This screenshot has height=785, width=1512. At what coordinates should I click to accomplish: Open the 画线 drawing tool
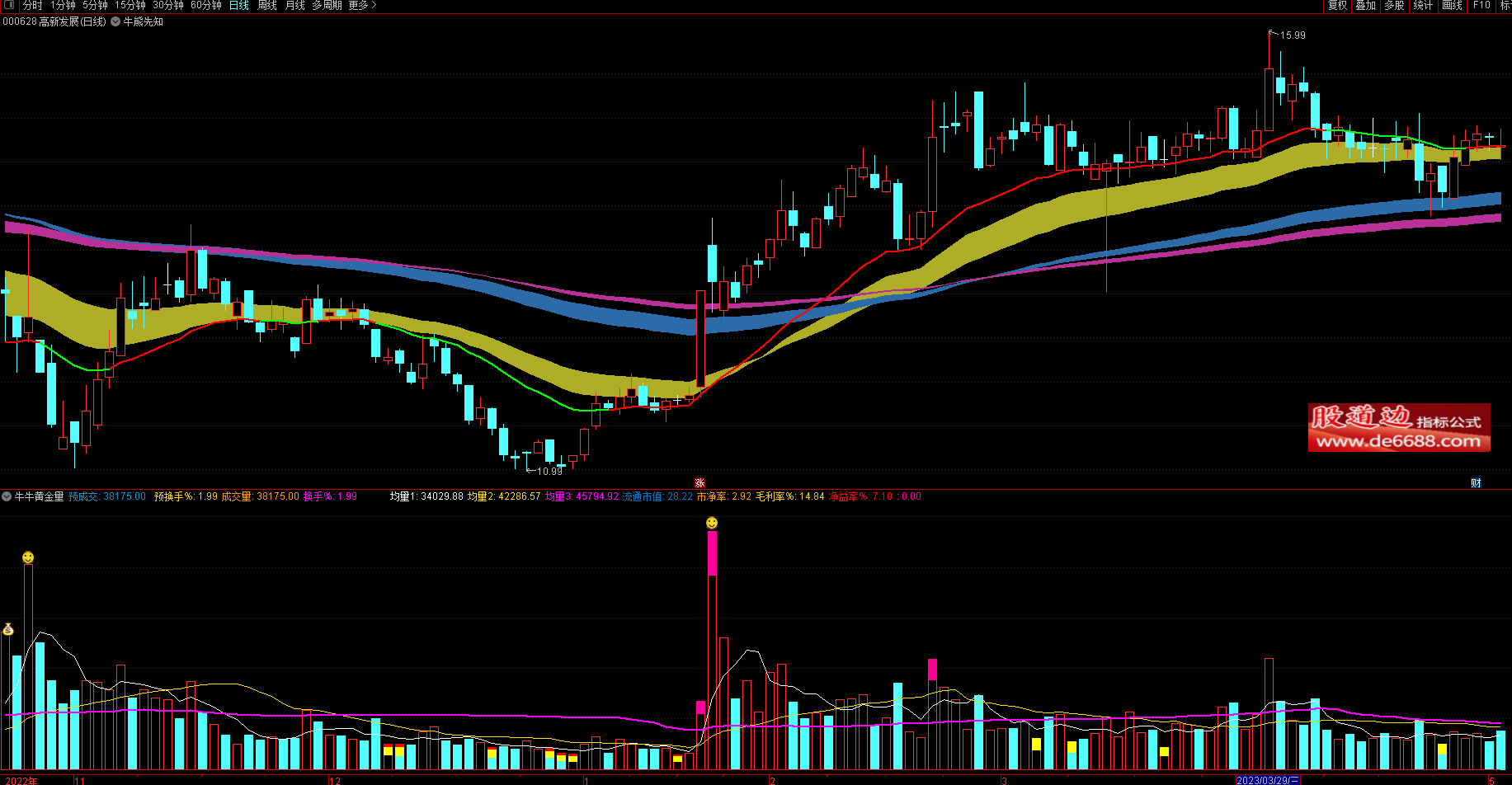[x=1452, y=6]
